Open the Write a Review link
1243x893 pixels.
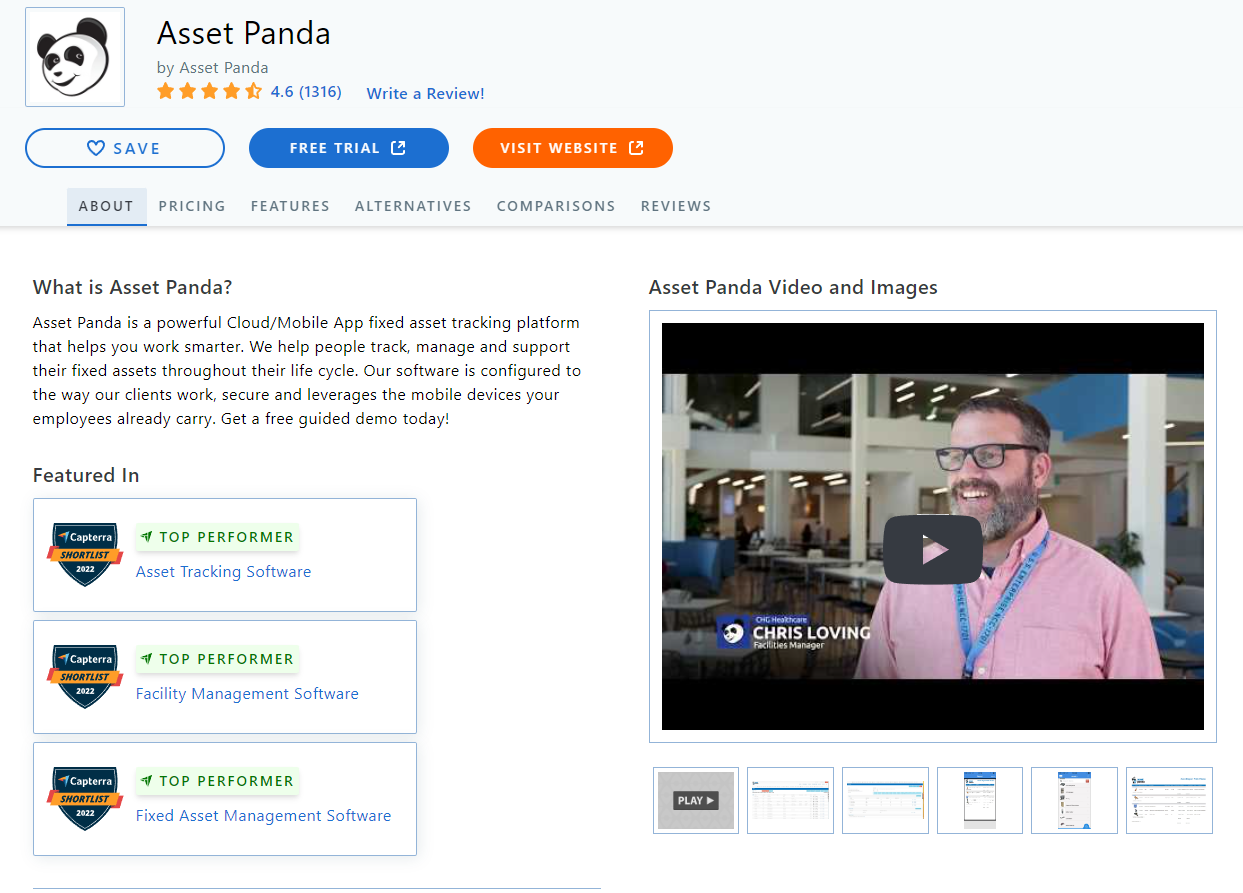coord(426,93)
